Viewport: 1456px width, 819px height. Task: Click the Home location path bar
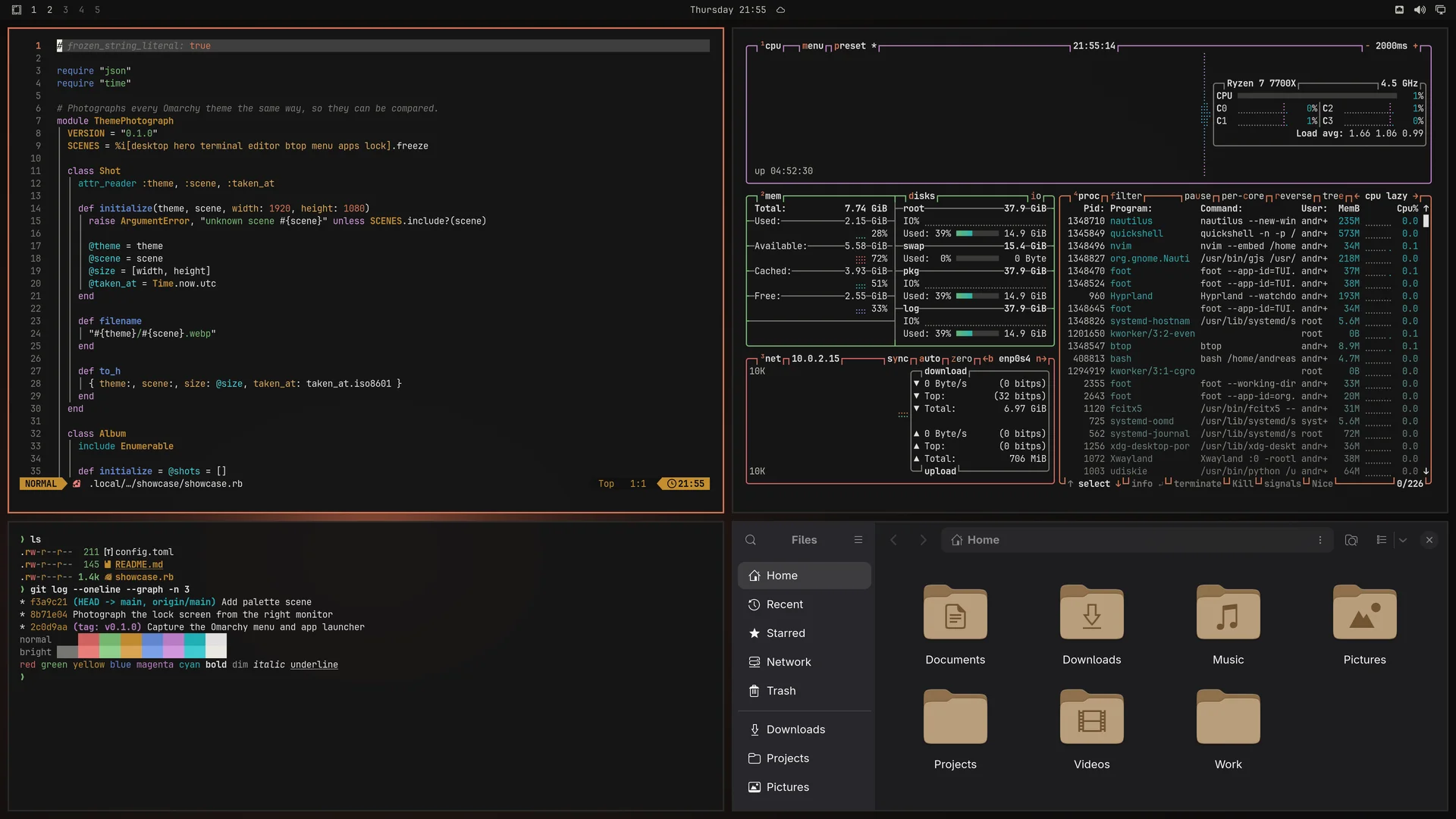[x=1137, y=540]
